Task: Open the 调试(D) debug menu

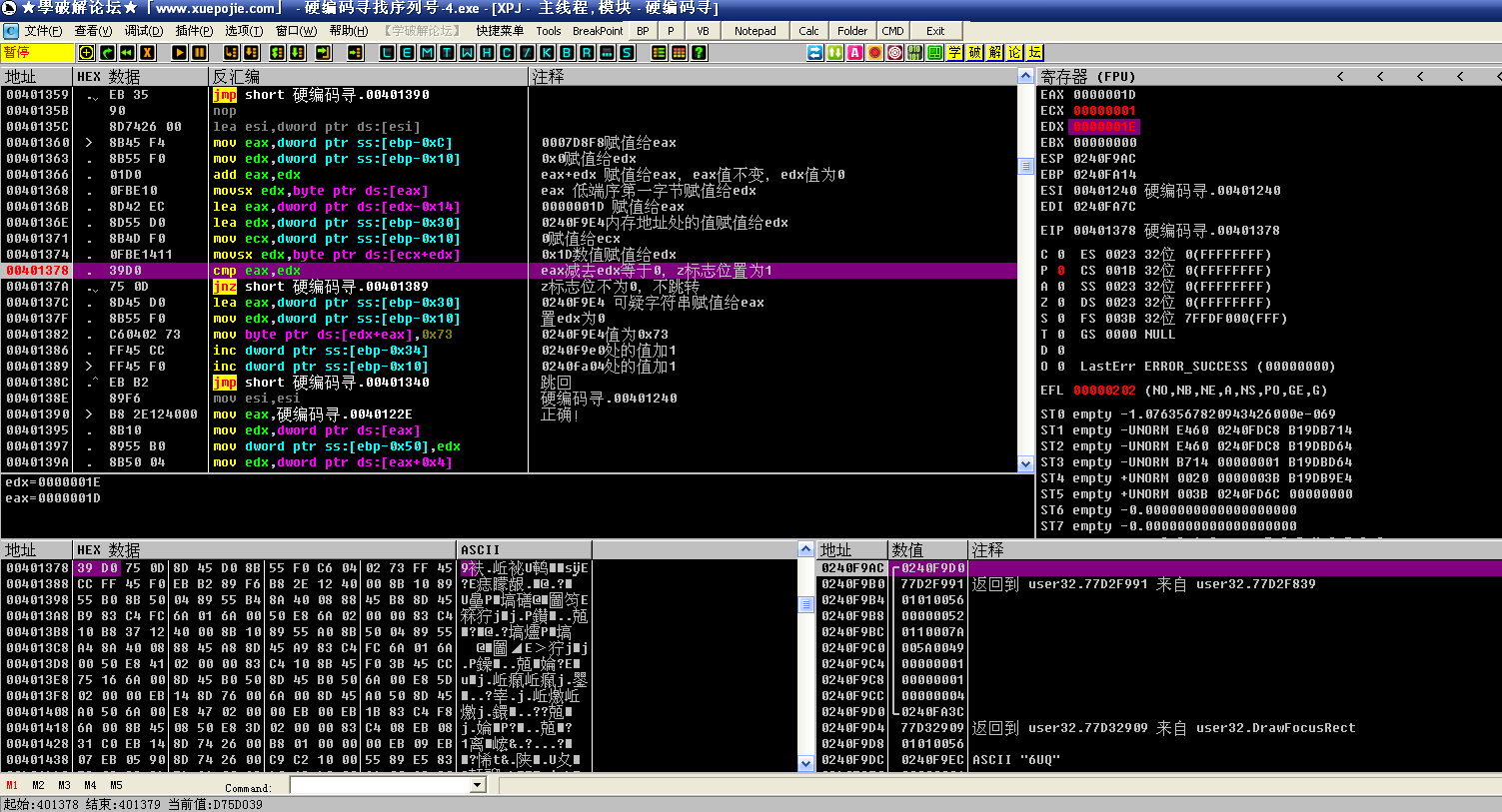Action: point(143,31)
